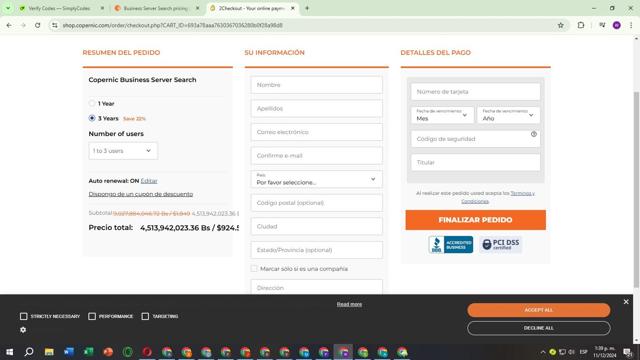Toggle Performance cookies checkbox
Image resolution: width=640 pixels, height=360 pixels.
[92, 316]
